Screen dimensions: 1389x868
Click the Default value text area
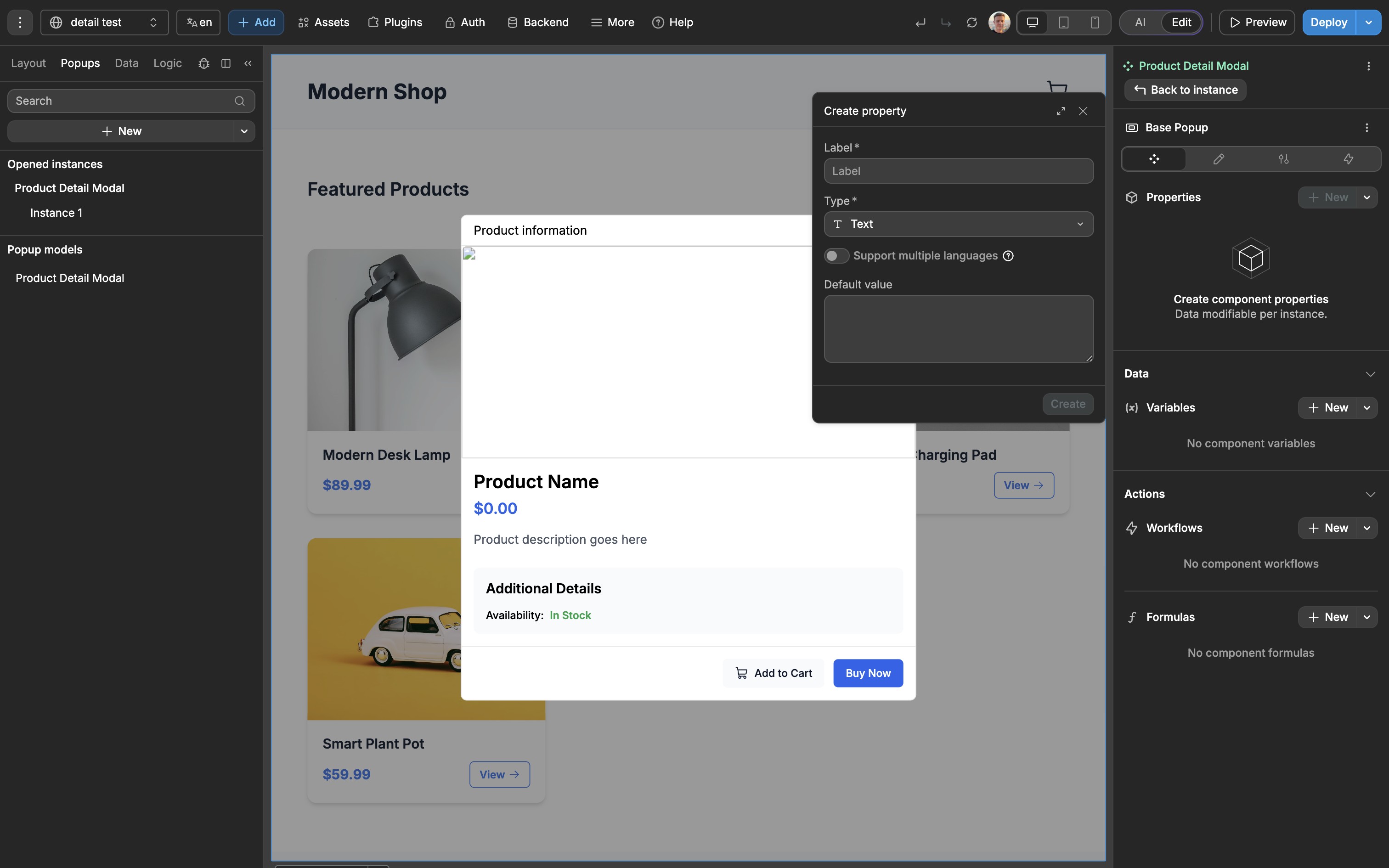[x=959, y=329]
